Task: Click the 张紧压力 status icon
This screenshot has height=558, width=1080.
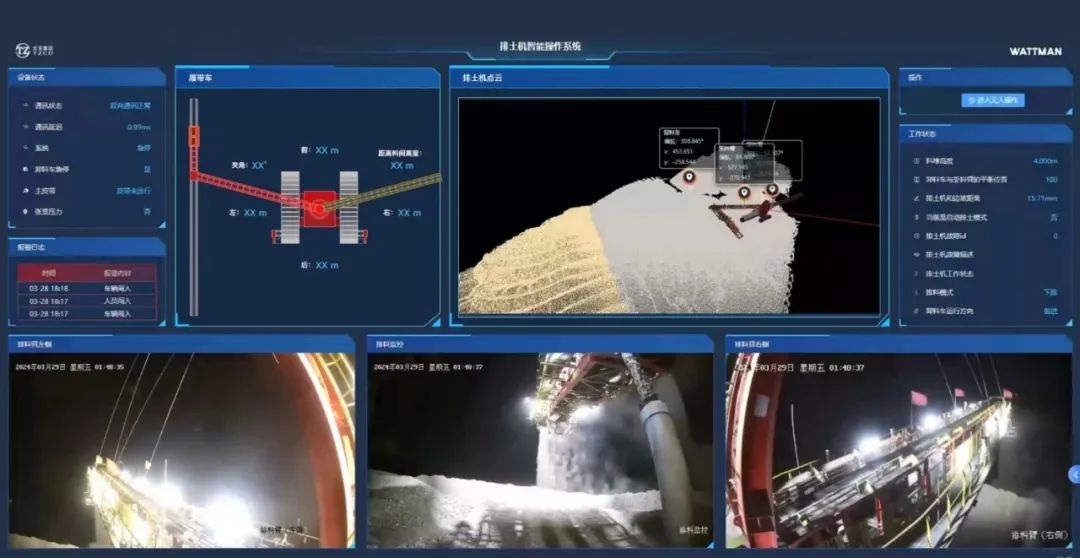Action: point(24,212)
